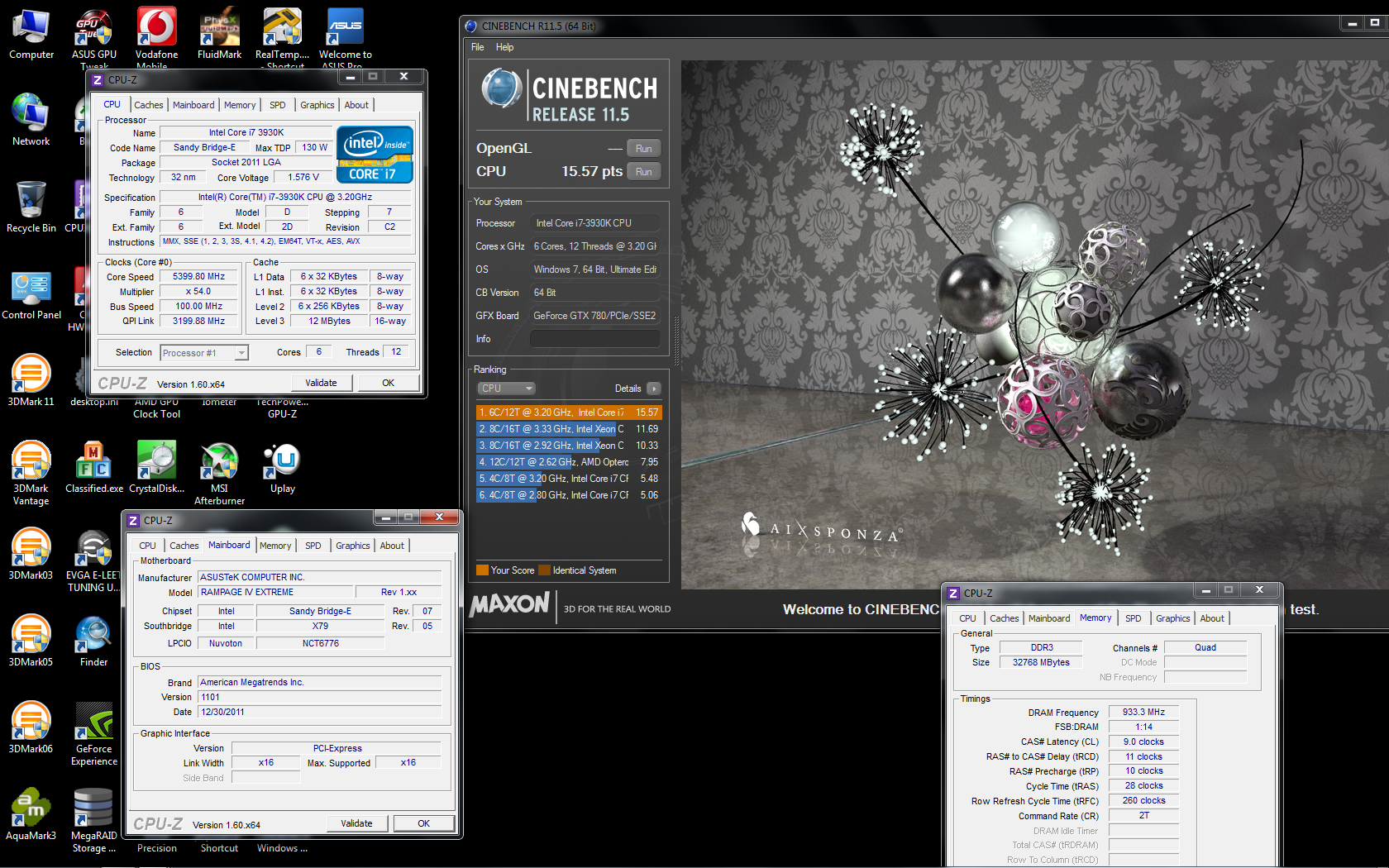This screenshot has width=1389, height=868.
Task: Open Uplay desktop icon
Action: [283, 468]
